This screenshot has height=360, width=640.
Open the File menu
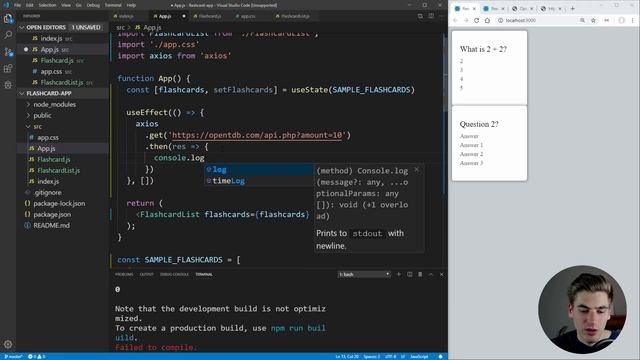coord(18,5)
